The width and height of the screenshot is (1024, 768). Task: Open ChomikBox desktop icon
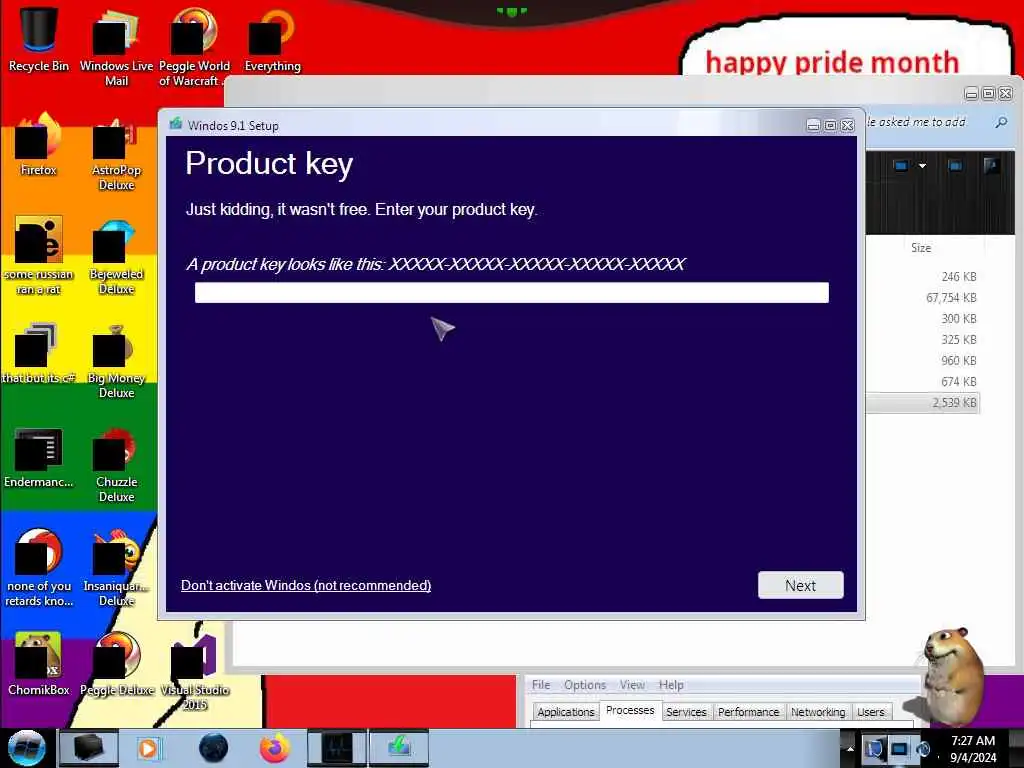(39, 663)
